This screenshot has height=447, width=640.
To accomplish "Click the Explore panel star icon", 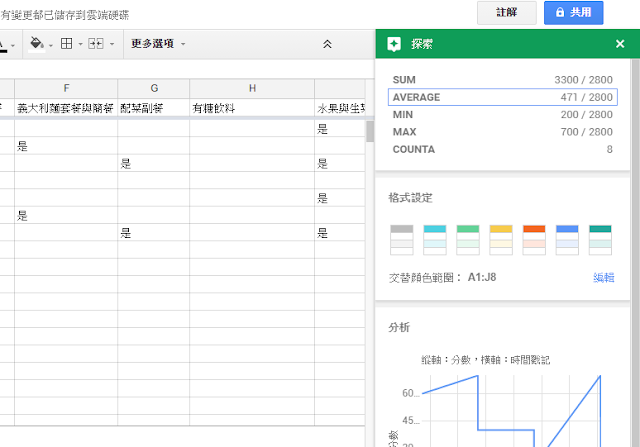I will [x=394, y=44].
